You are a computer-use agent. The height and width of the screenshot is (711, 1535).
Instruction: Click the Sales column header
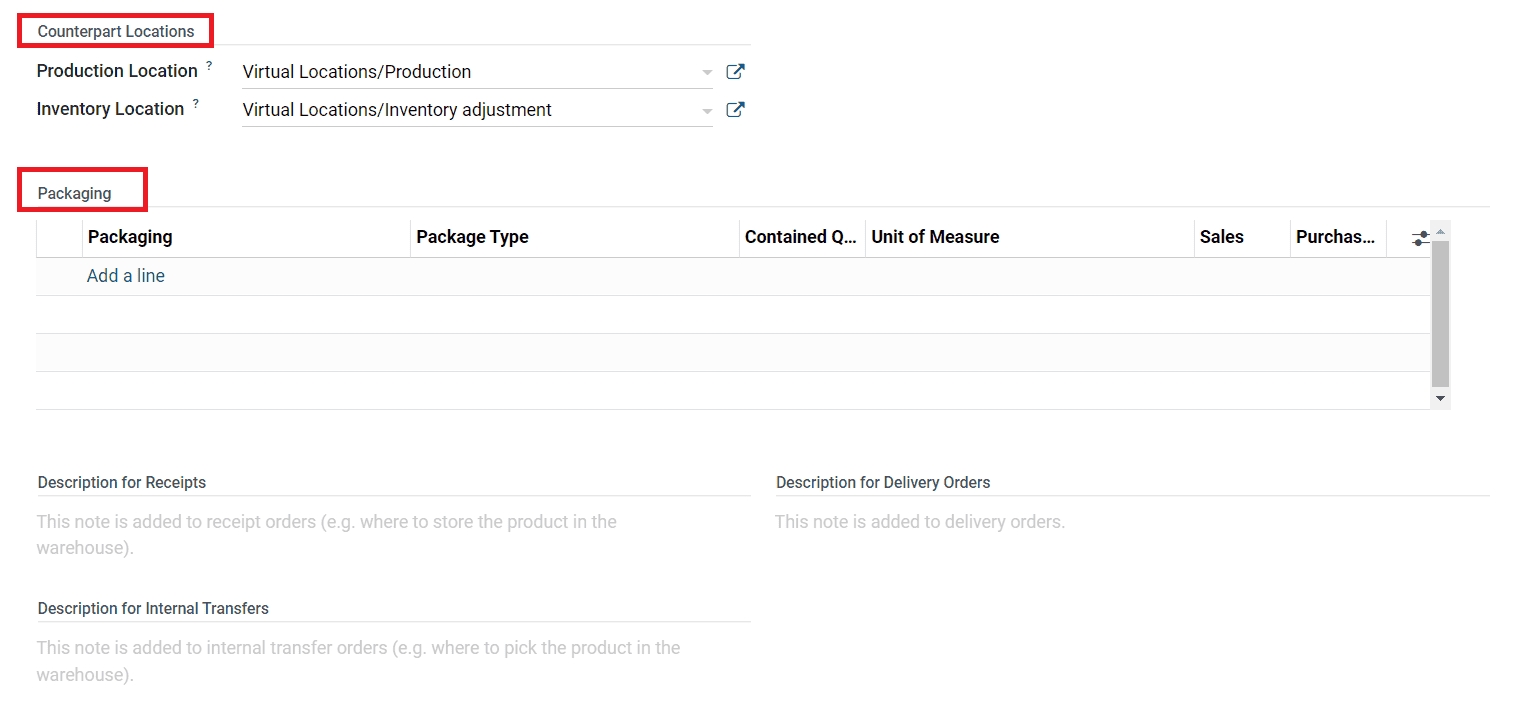point(1221,237)
